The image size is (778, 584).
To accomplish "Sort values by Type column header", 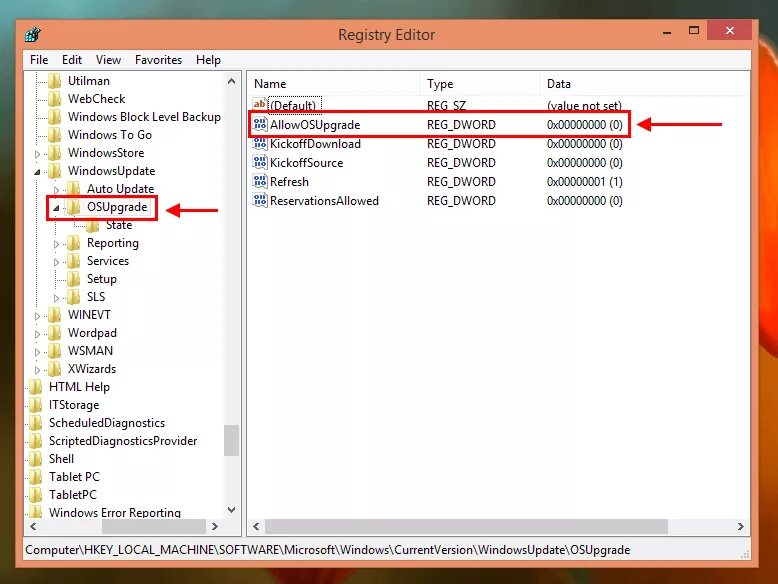I will point(480,84).
